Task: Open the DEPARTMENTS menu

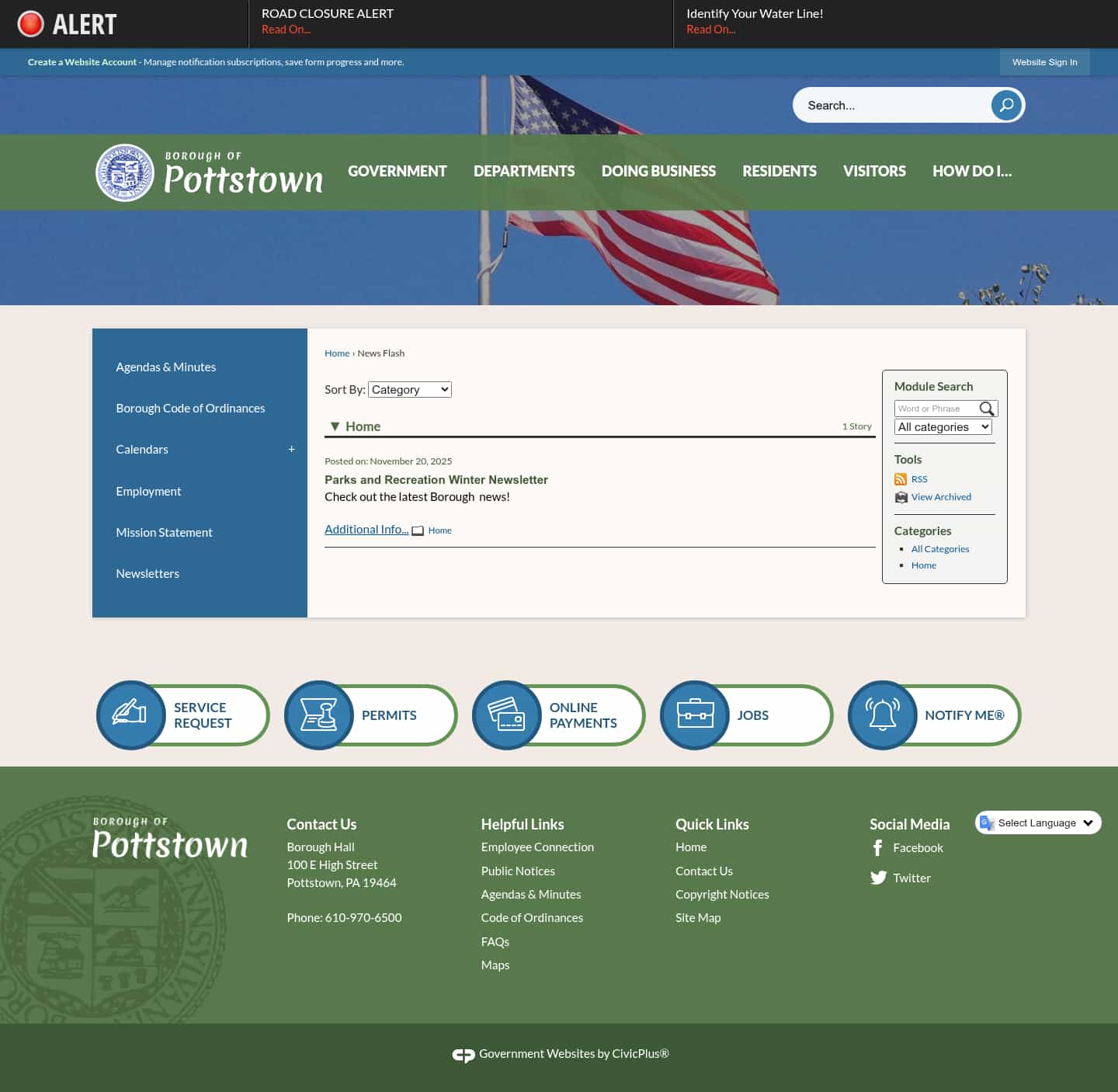Action: 524,171
